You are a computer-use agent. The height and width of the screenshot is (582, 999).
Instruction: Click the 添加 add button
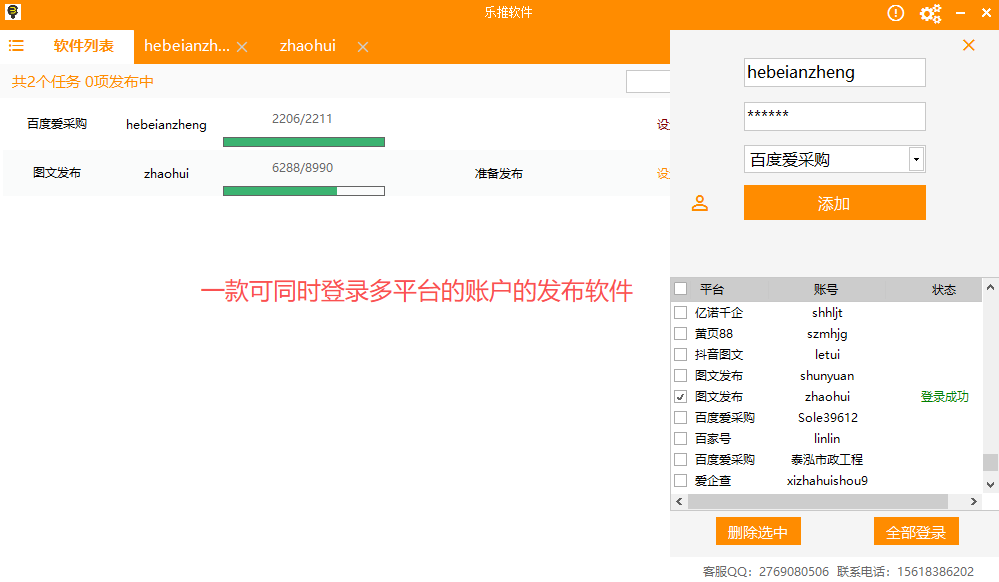(x=834, y=202)
